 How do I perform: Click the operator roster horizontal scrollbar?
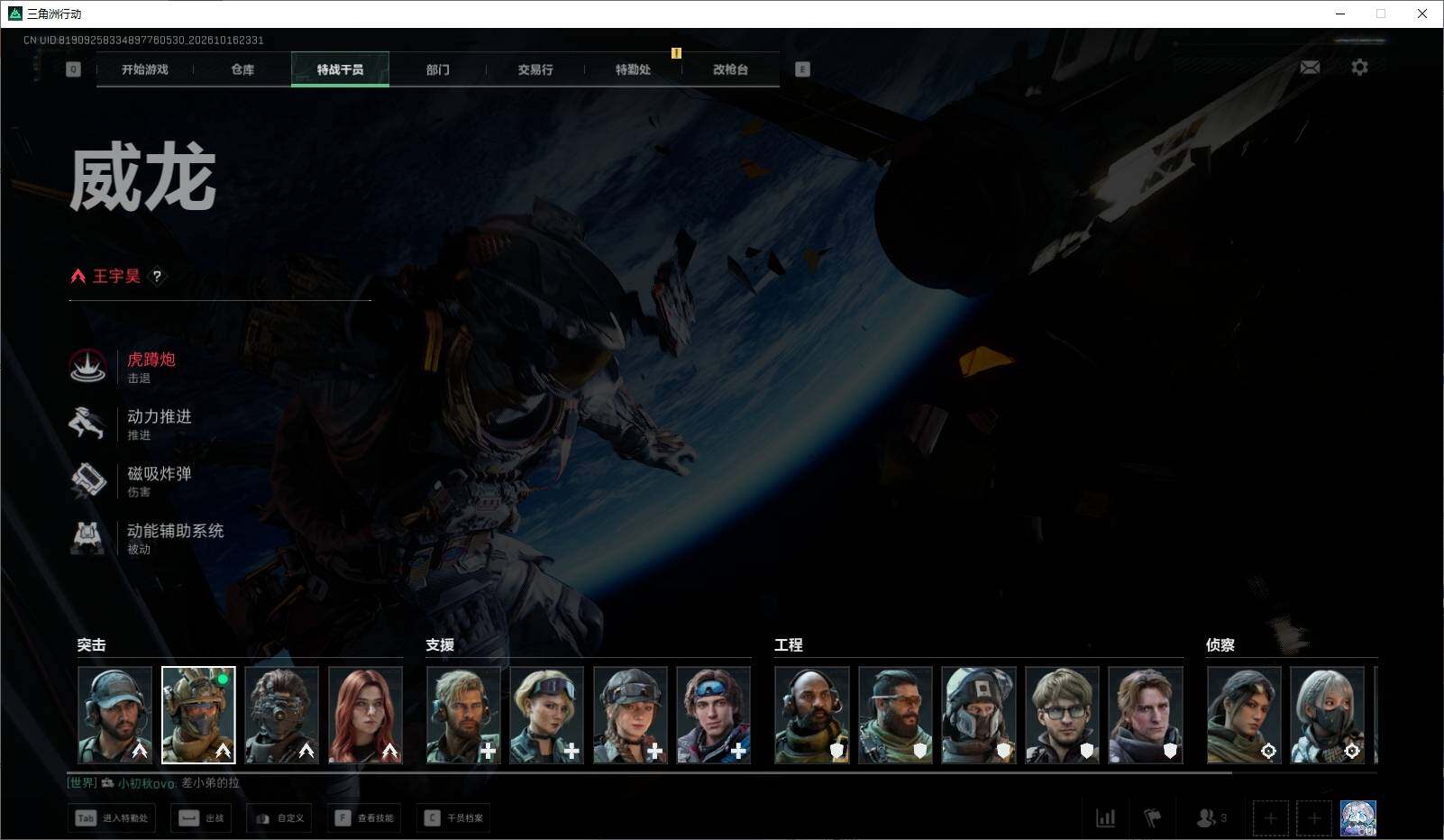pos(649,772)
